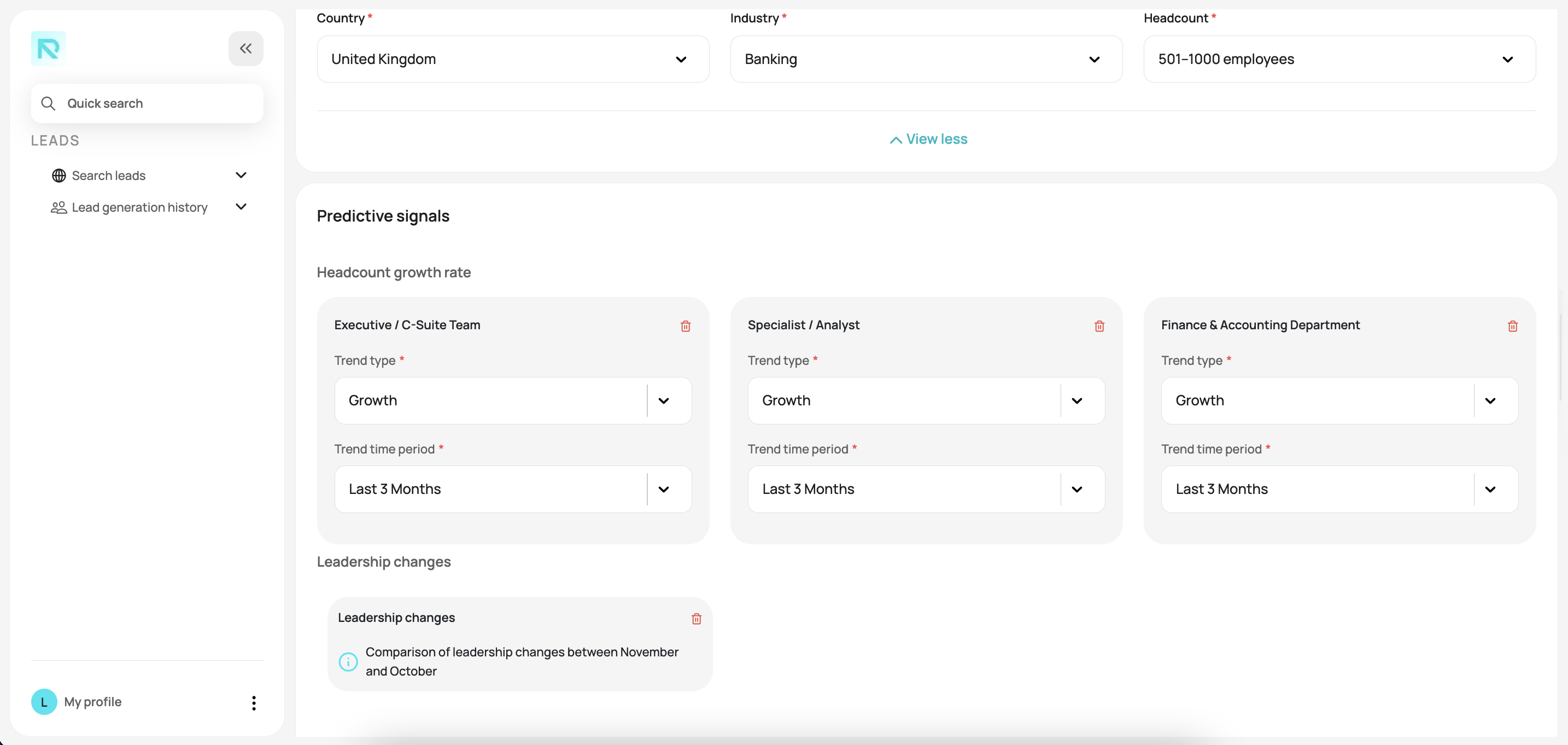Open the Headcount dropdown with 501–1000 employees
Screen dimensions: 1568x745
pos(1339,59)
